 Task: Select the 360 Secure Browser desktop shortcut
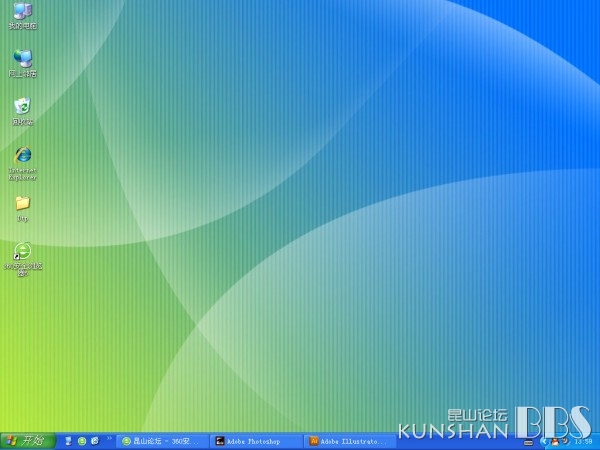(23, 259)
